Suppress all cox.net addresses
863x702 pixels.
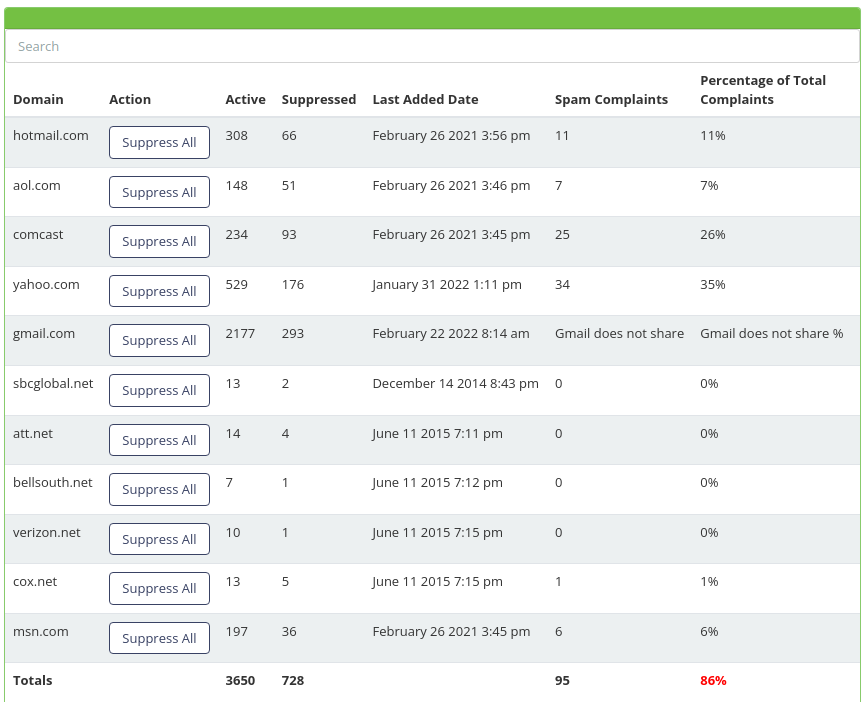click(x=159, y=588)
